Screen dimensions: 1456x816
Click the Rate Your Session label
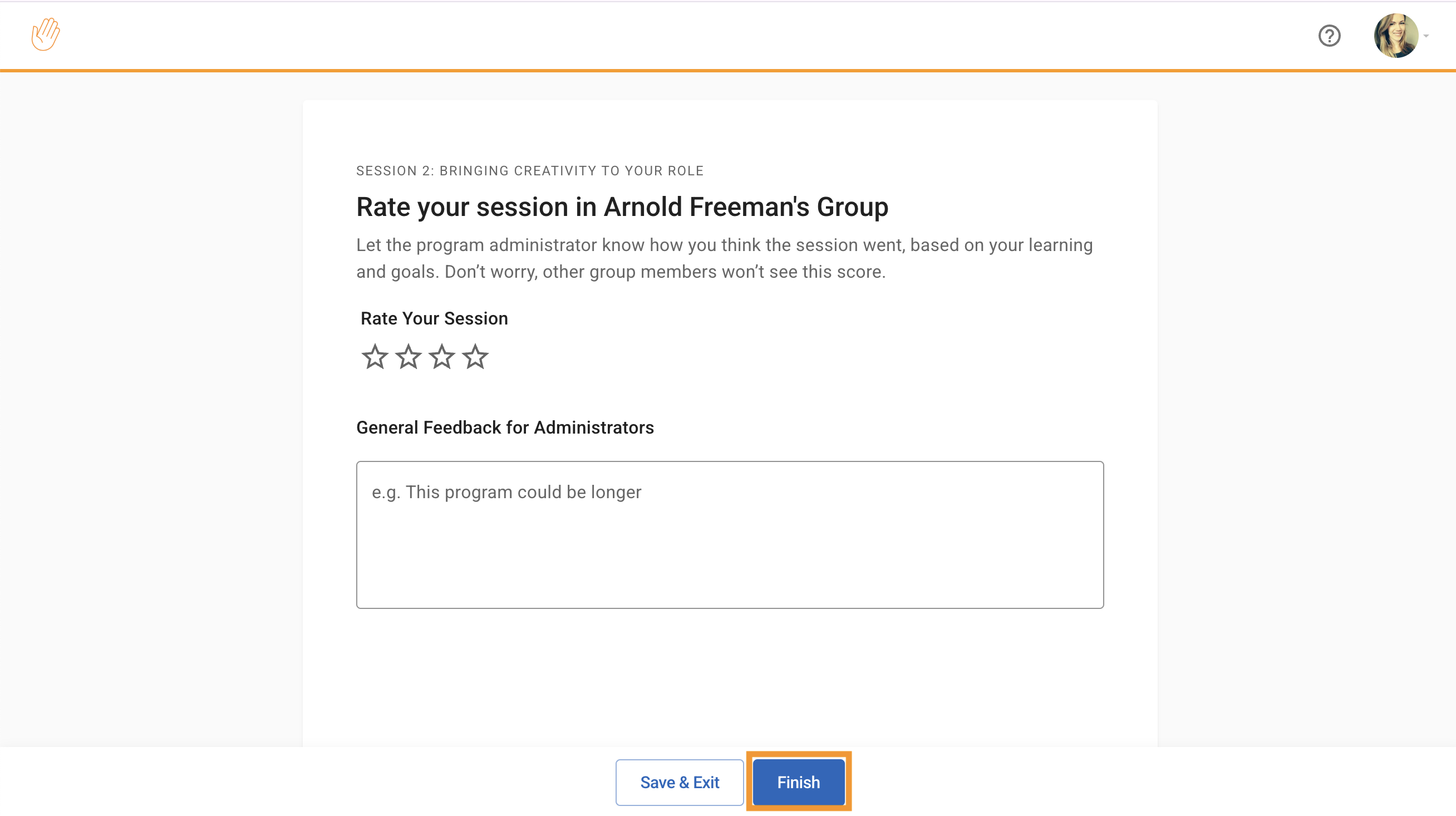[434, 319]
